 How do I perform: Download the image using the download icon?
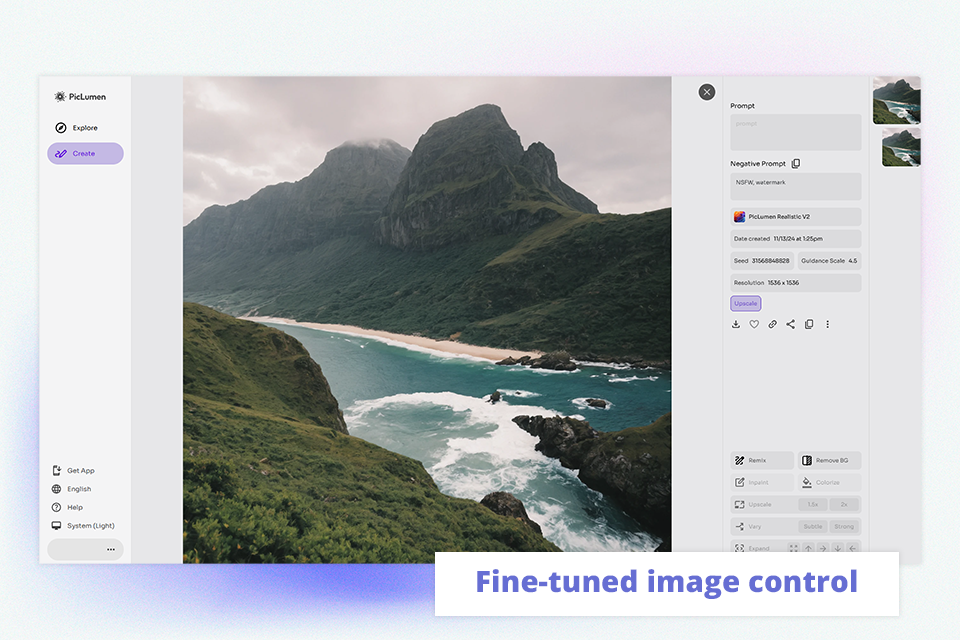click(736, 324)
